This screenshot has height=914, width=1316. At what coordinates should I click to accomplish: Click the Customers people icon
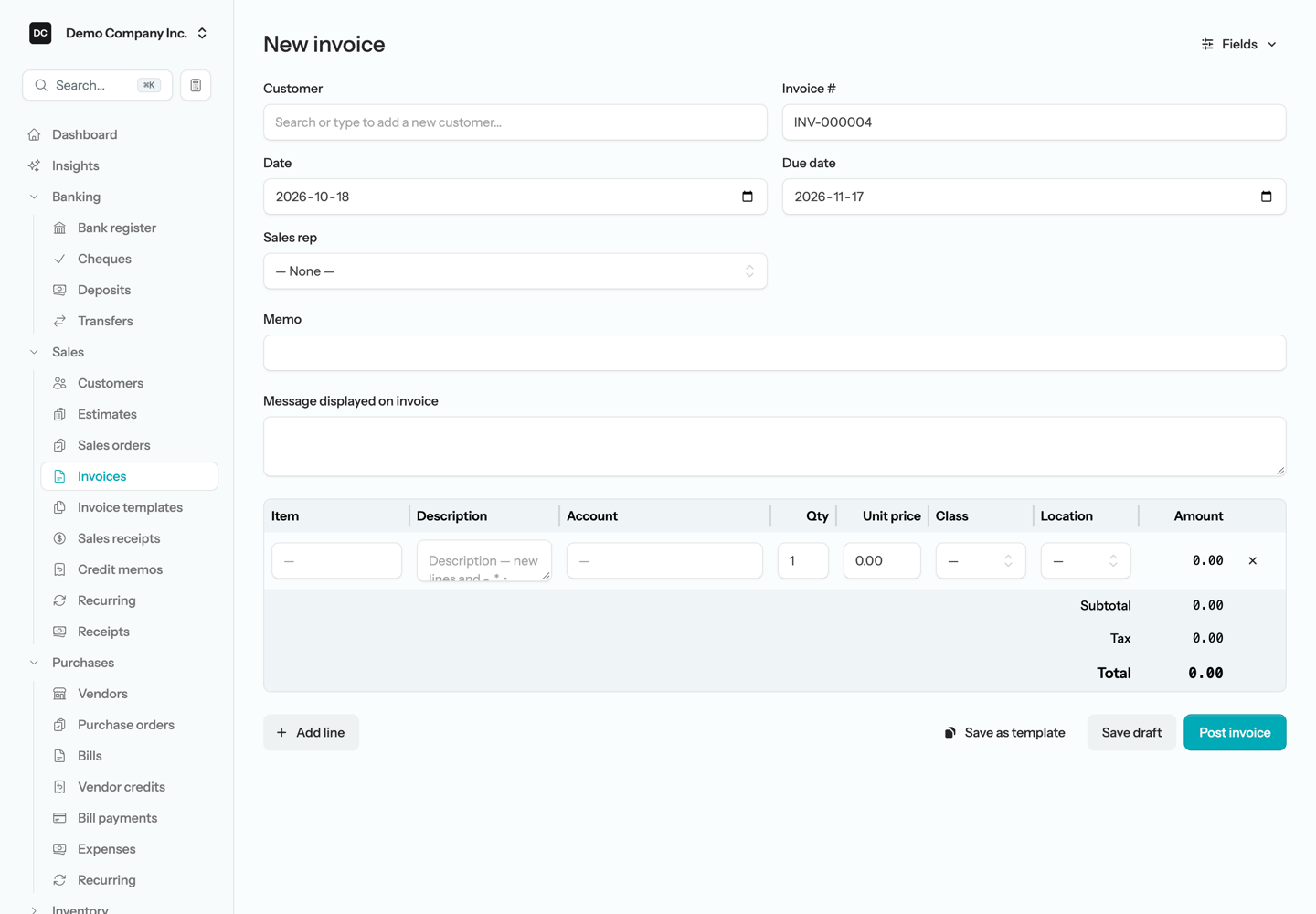pos(59,383)
